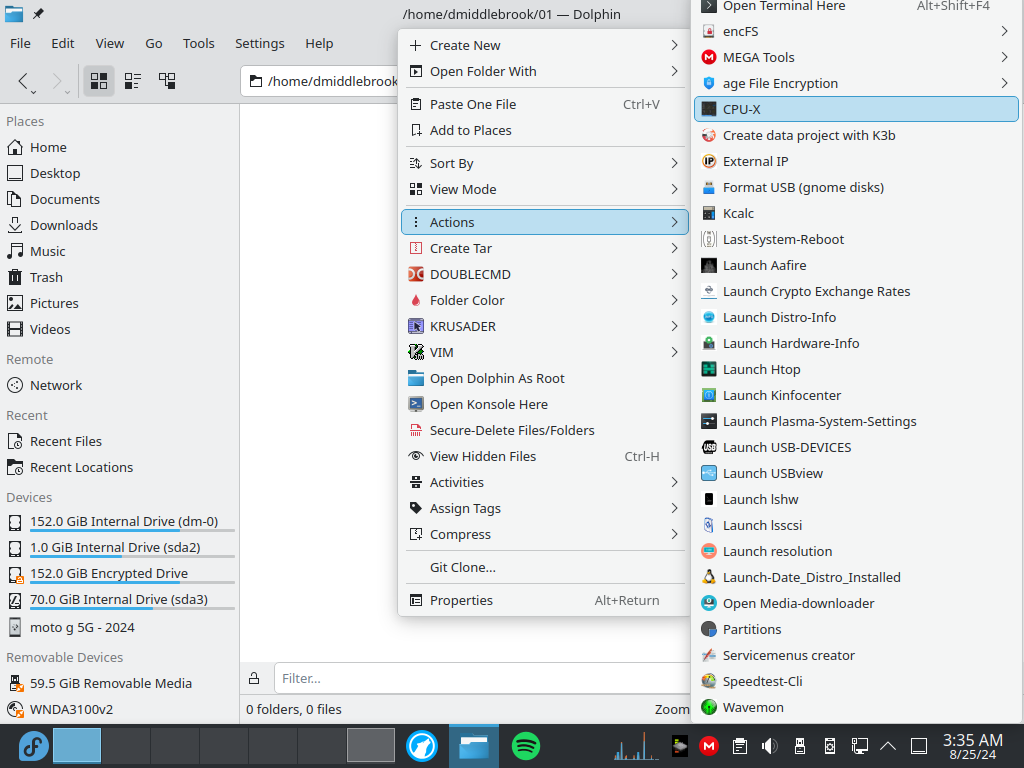This screenshot has height=768, width=1024.
Task: Select View Hidden Files entry
Action: tap(544, 456)
